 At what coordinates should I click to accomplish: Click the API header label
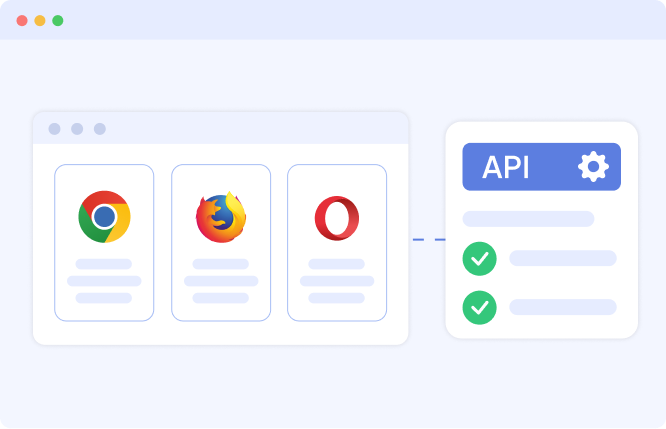(505, 167)
